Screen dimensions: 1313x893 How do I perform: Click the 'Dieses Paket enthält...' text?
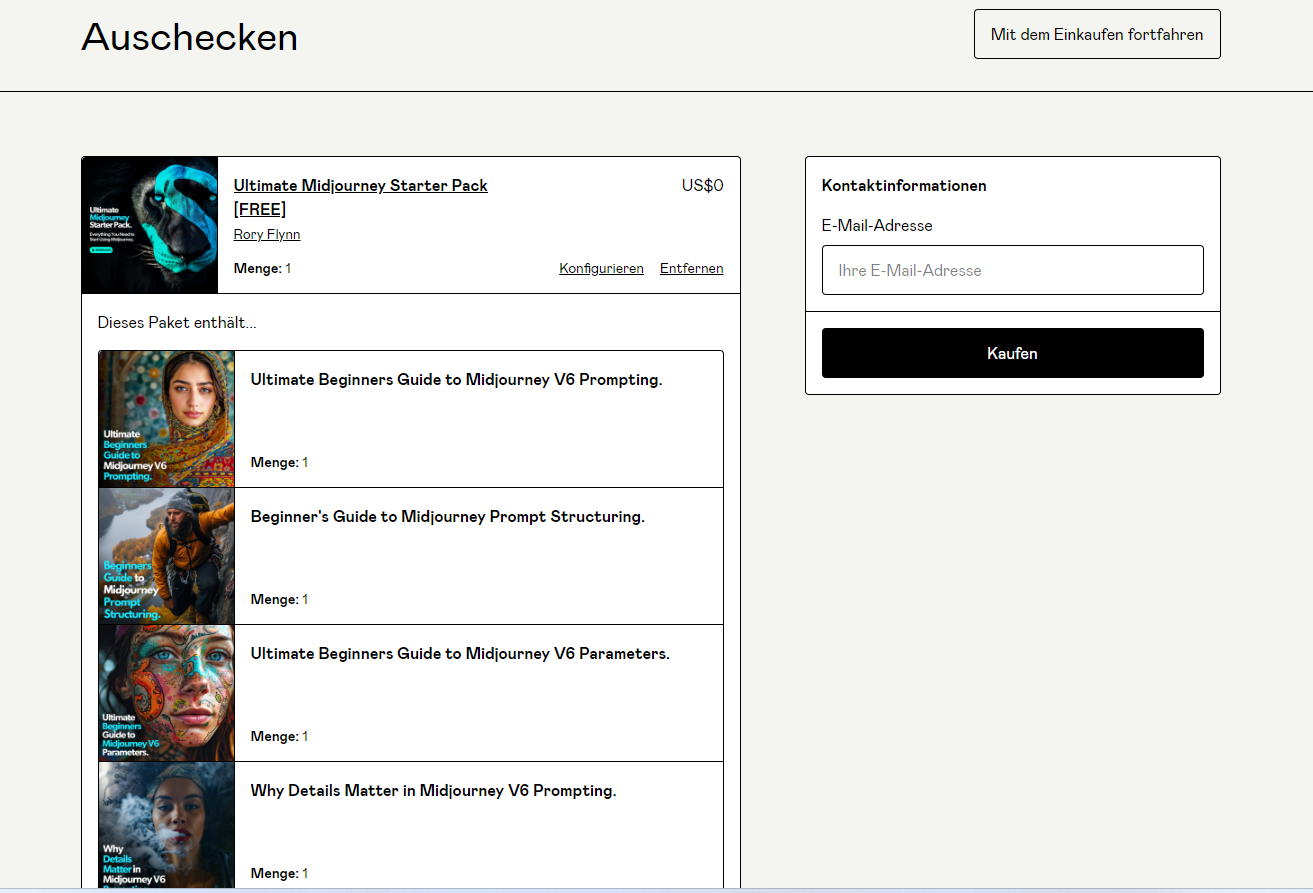pos(177,323)
